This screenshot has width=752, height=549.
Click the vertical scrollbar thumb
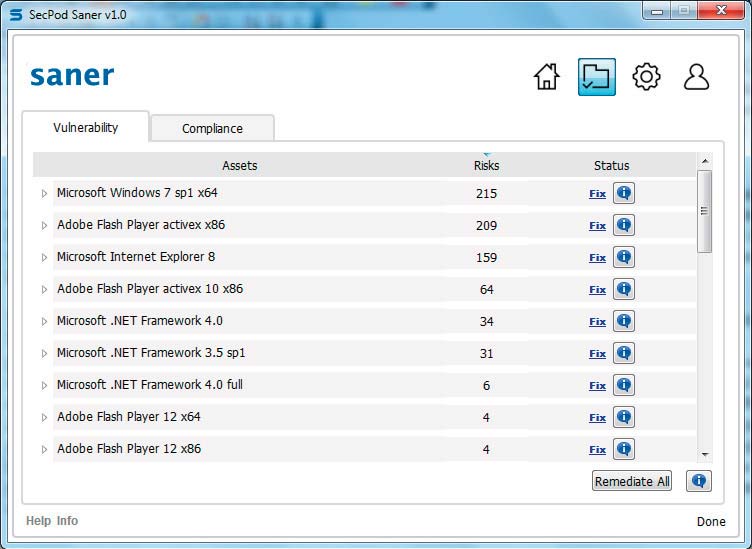(705, 211)
